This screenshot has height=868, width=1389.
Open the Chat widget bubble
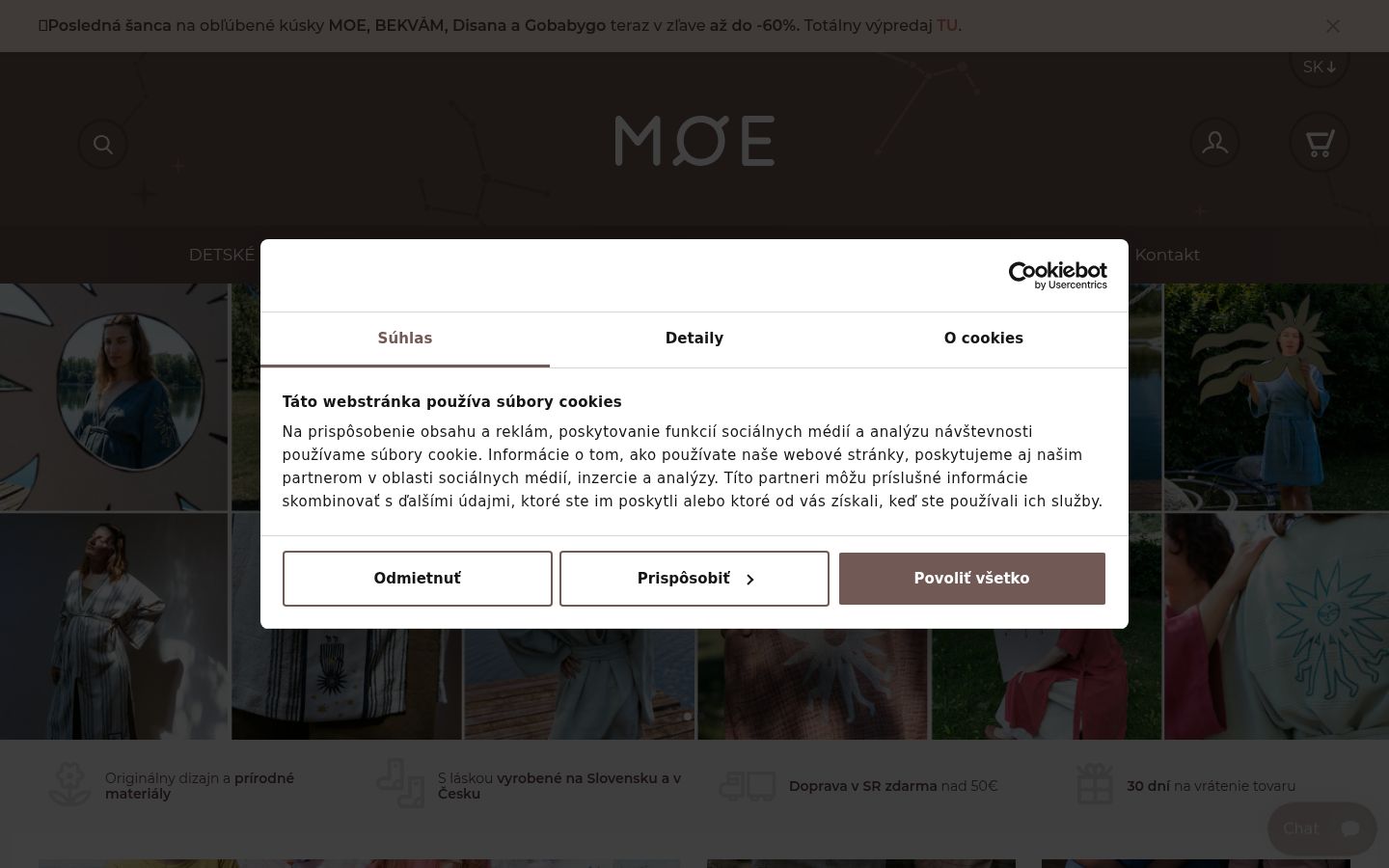(x=1321, y=828)
